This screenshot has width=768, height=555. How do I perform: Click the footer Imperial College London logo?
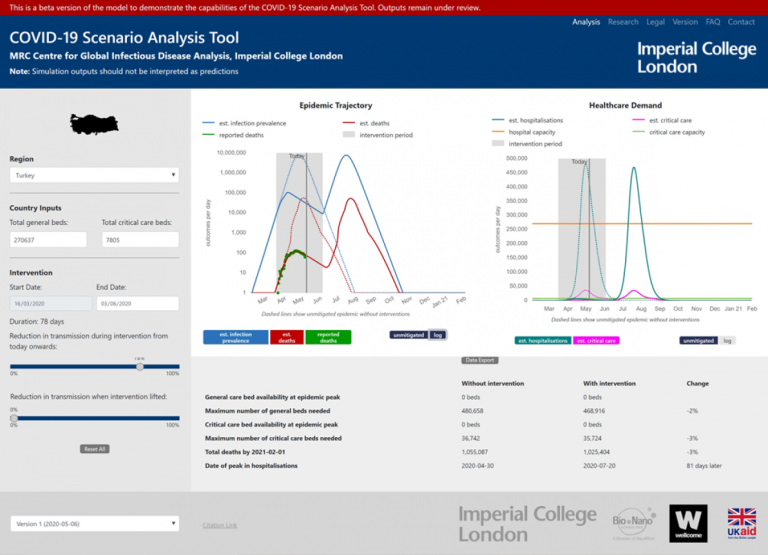527,522
